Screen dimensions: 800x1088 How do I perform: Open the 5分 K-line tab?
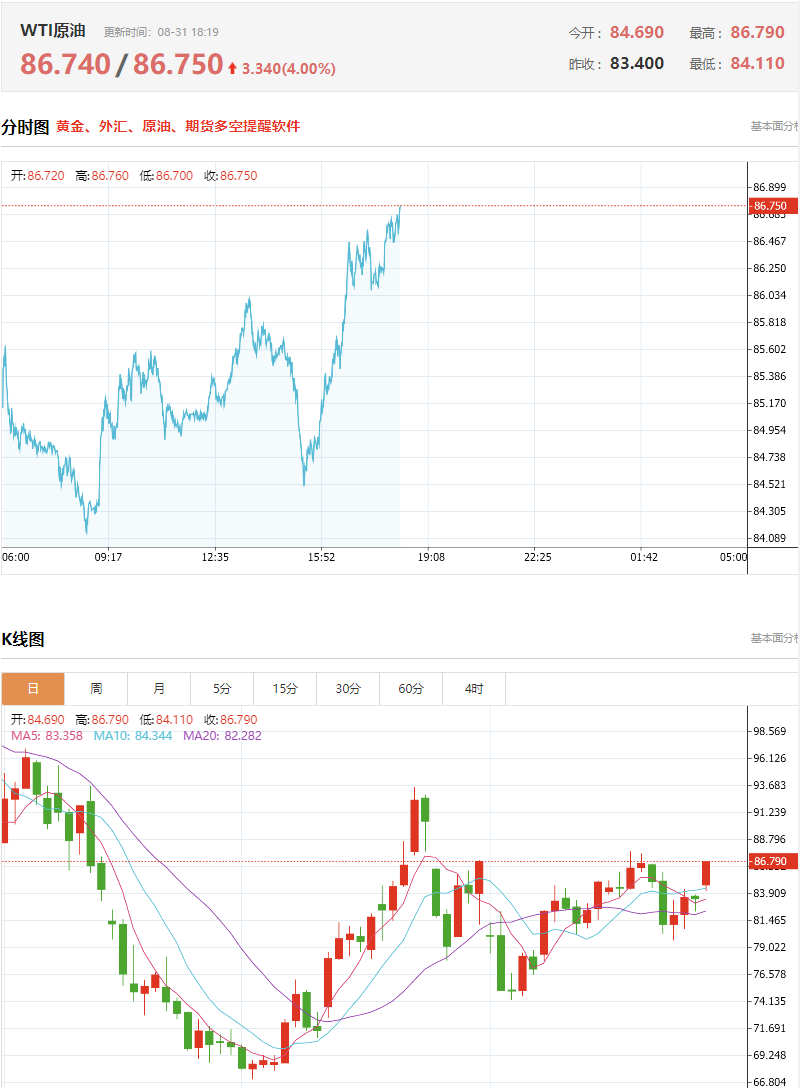(222, 688)
